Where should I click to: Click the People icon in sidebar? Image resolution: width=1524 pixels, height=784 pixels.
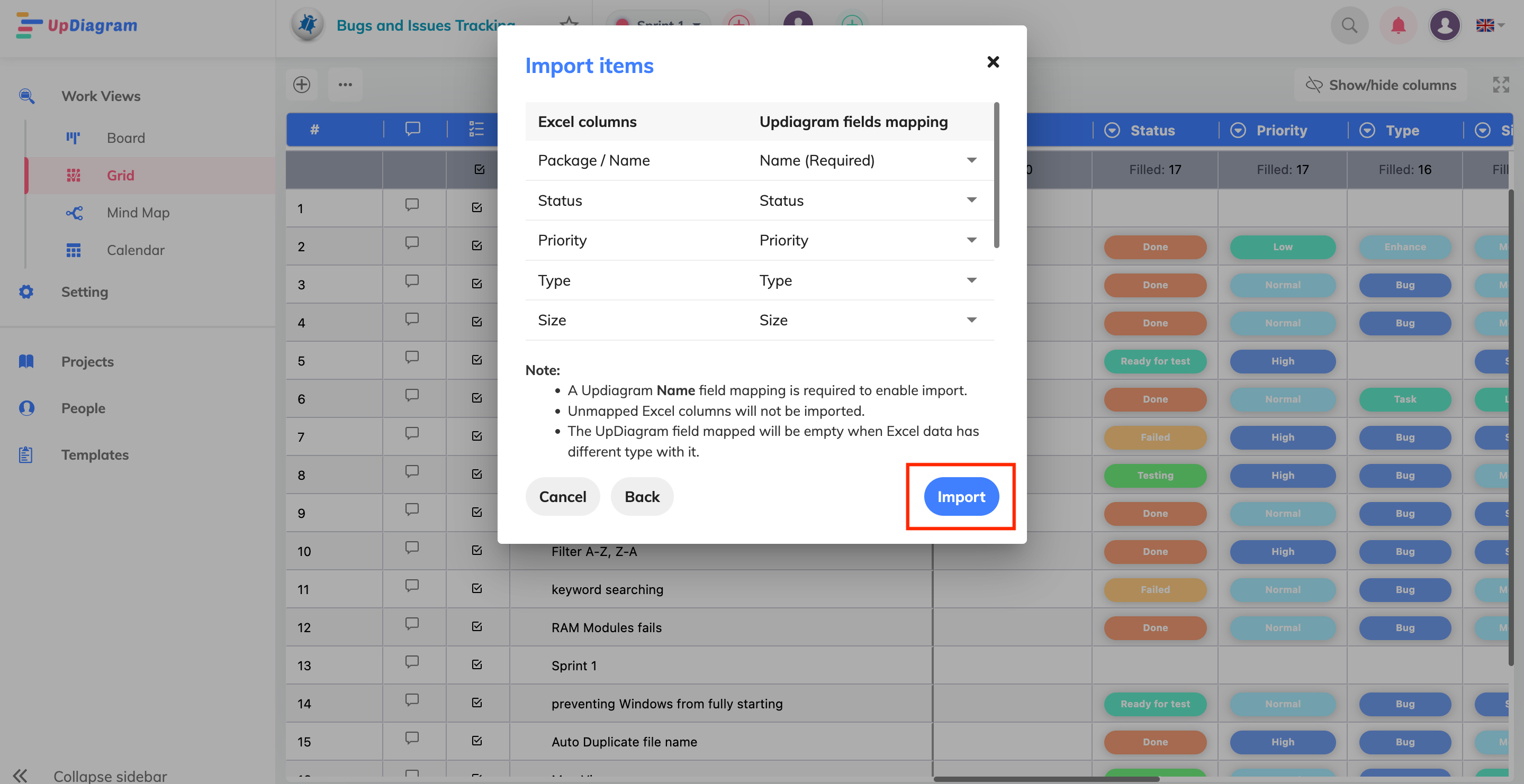tap(26, 408)
